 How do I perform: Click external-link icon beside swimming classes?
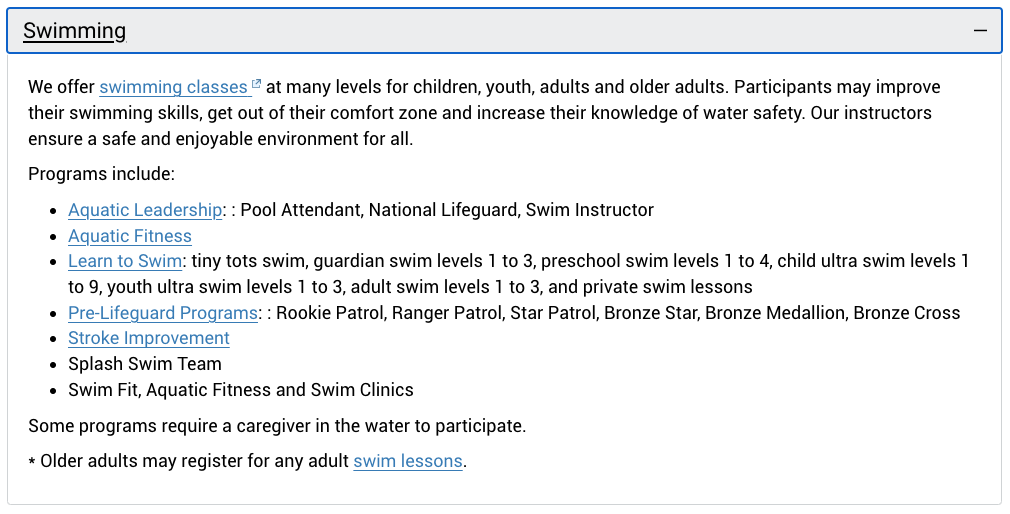point(256,83)
